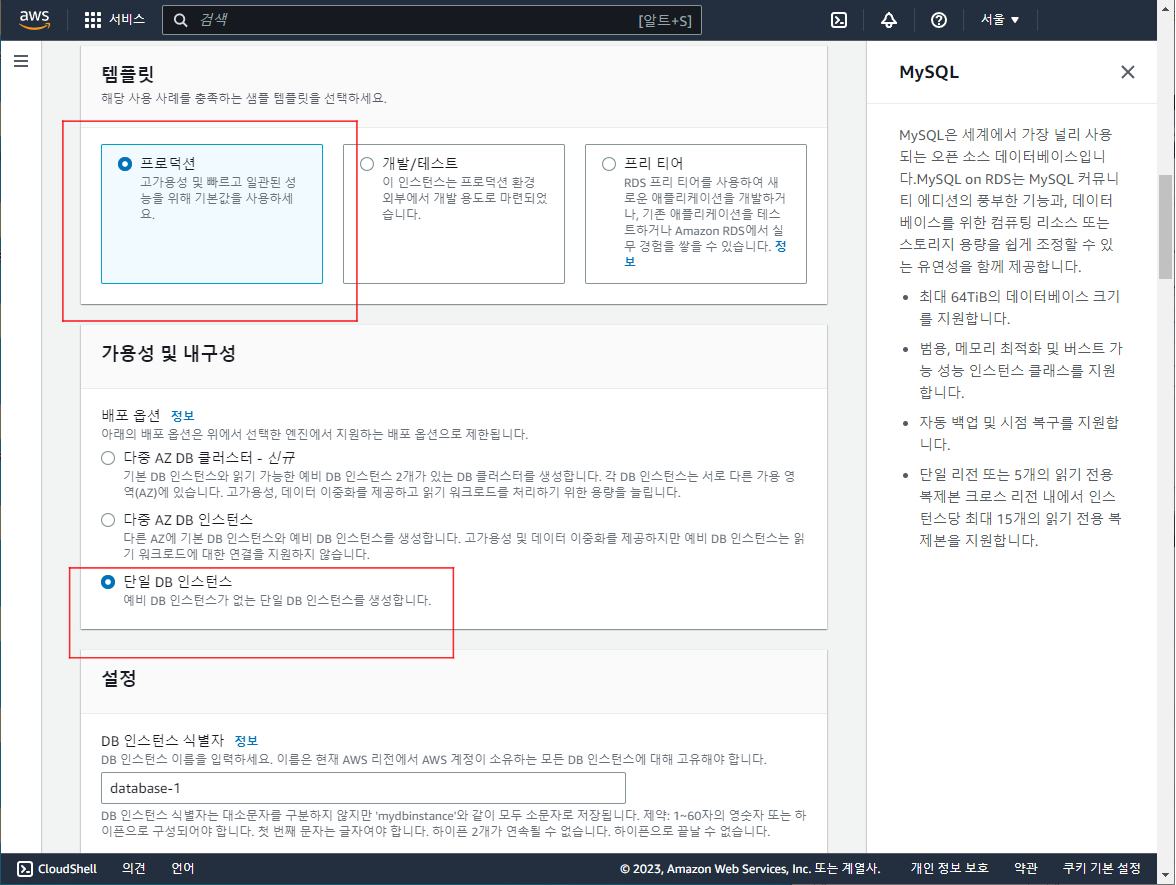The image size is (1176, 885).
Task: Click the 설정 section heading
Action: pyautogui.click(x=119, y=678)
